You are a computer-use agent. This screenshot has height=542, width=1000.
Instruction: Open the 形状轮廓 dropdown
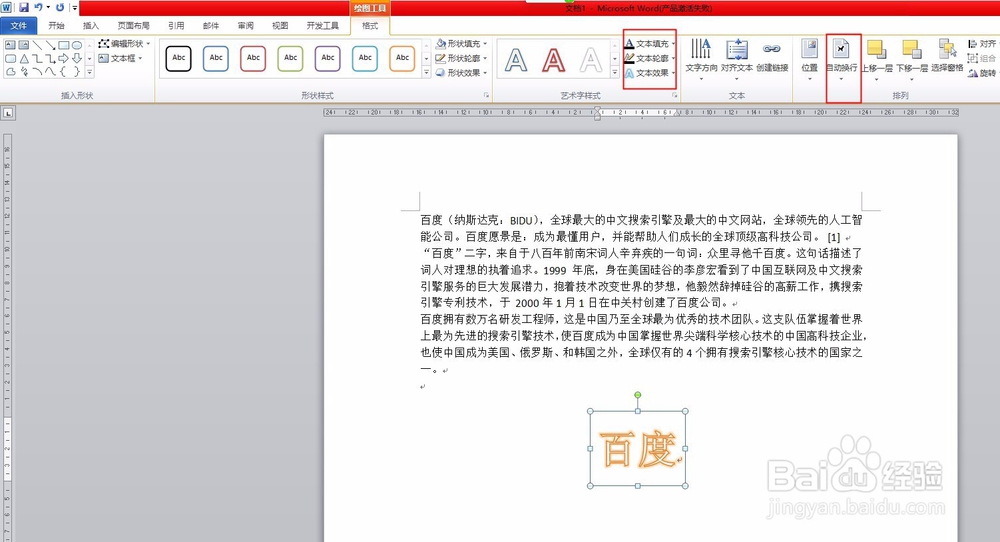(462, 58)
